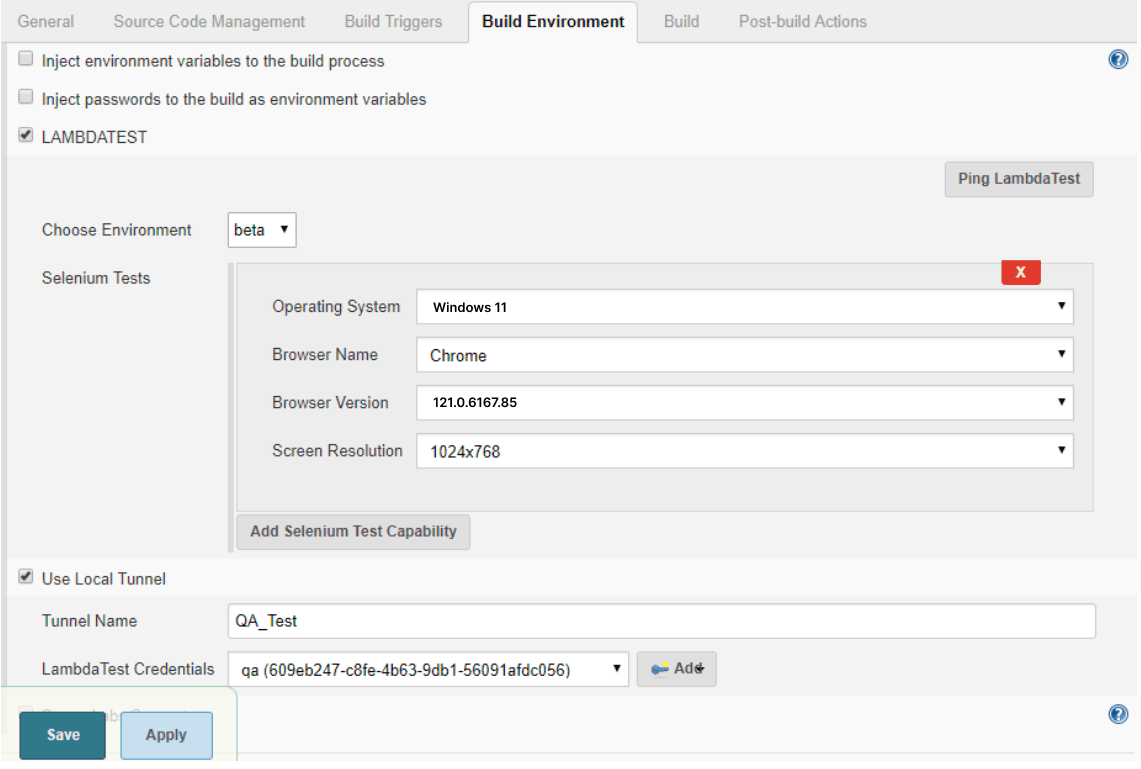Open the Choose Environment dropdown
The width and height of the screenshot is (1141, 769).
[x=262, y=230]
